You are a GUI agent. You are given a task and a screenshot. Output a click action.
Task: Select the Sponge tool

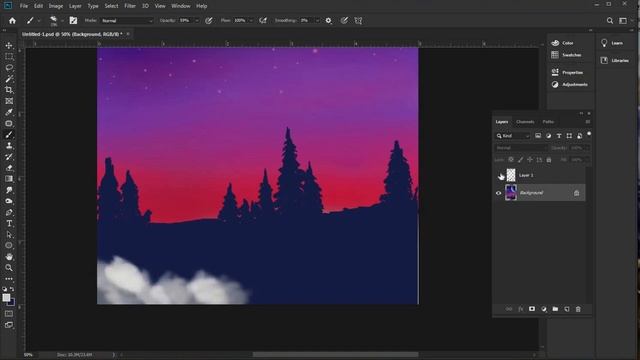[x=9, y=201]
